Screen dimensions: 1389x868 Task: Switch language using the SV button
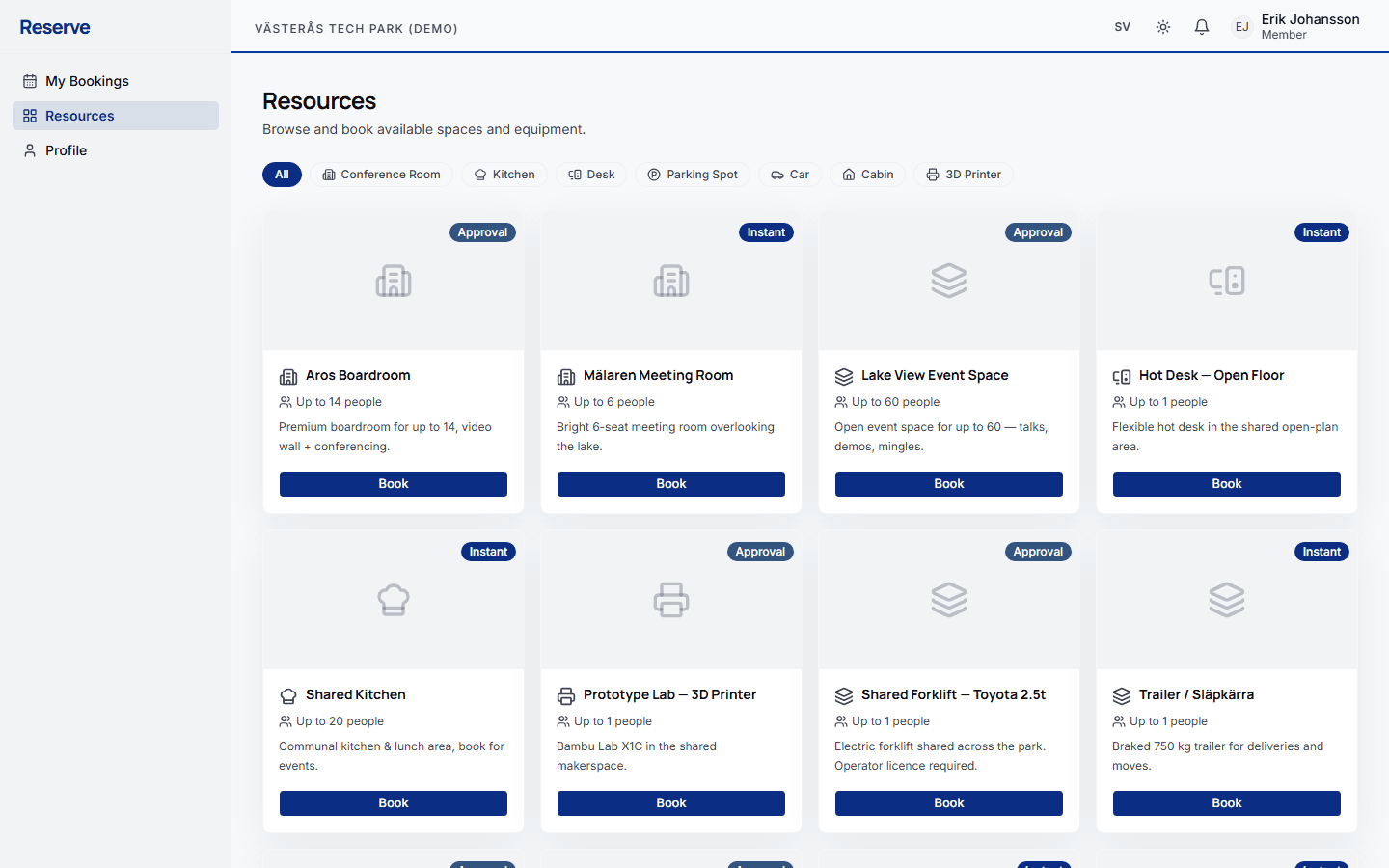point(1123,27)
